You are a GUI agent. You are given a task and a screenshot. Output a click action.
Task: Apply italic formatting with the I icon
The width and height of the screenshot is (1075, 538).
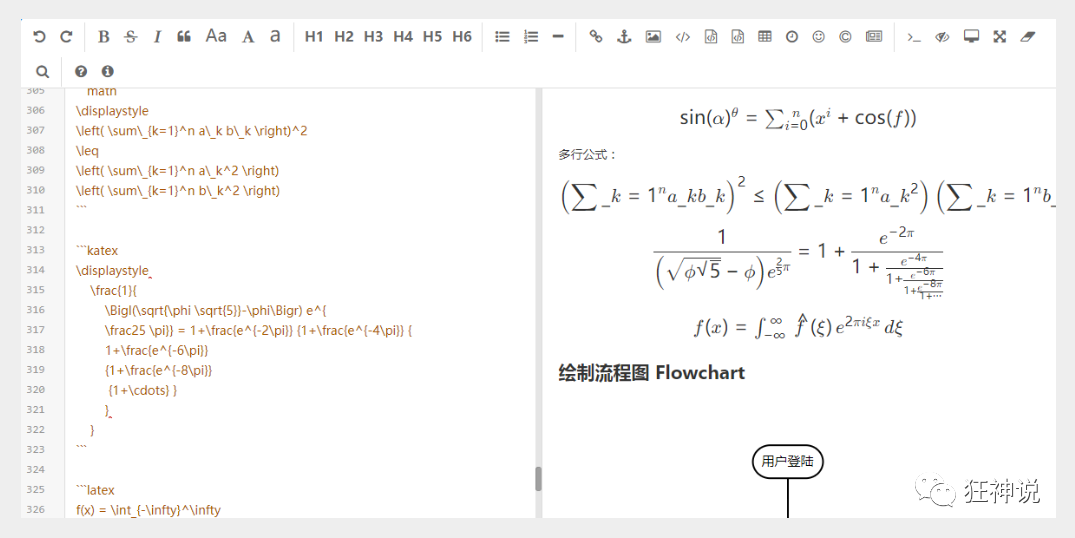click(x=157, y=36)
